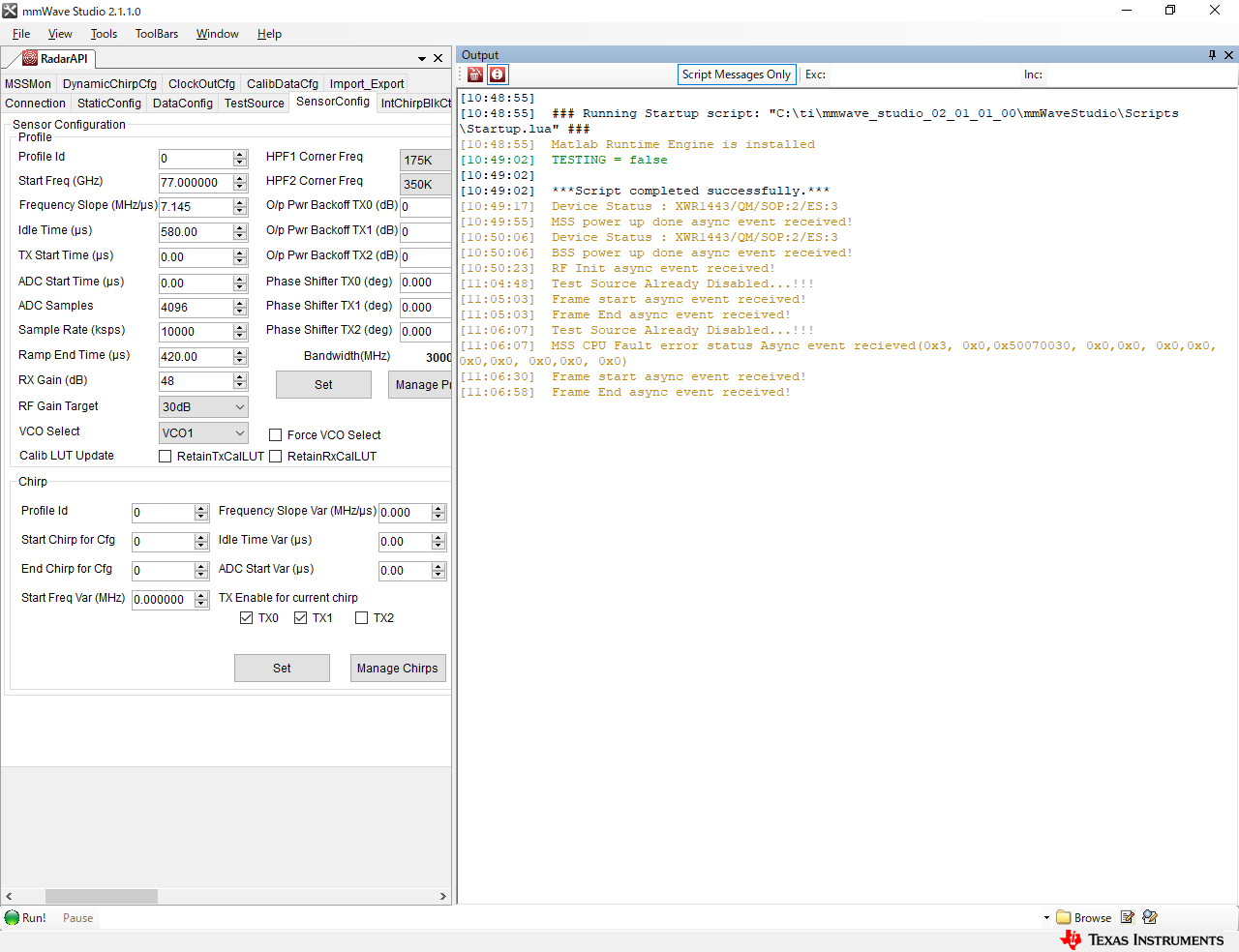Close the Output panel
1239x952 pixels.
point(1229,55)
